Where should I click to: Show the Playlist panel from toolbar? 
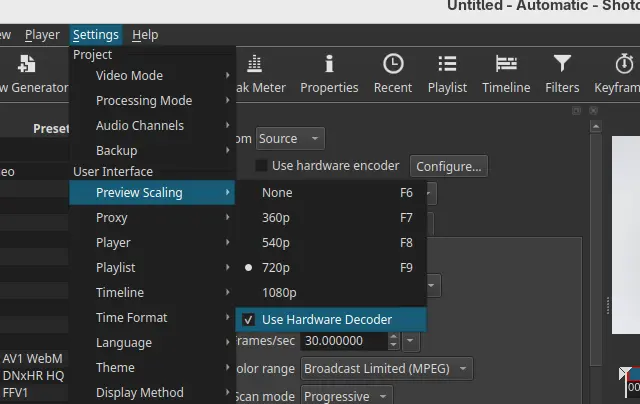[x=447, y=66]
